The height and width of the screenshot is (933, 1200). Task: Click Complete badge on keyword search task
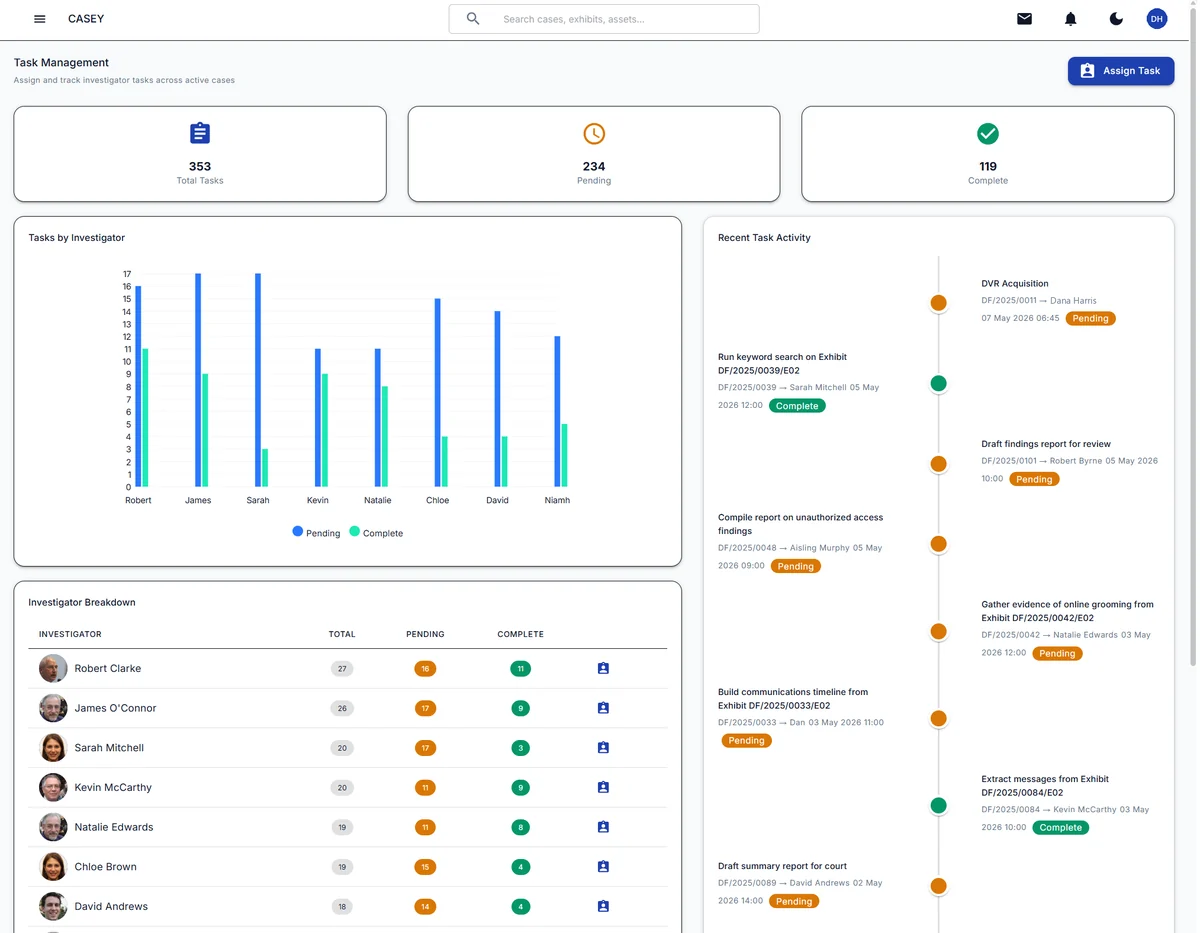click(797, 406)
